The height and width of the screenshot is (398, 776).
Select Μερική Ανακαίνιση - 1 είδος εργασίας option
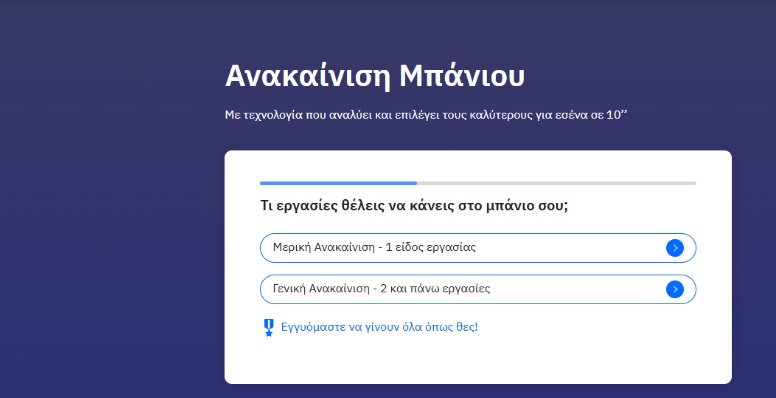478,248
